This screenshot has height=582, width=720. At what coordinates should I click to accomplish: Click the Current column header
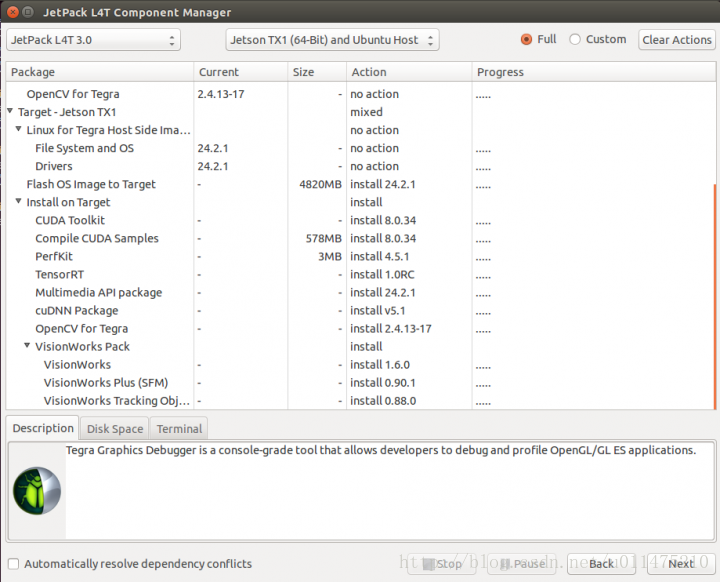click(241, 72)
